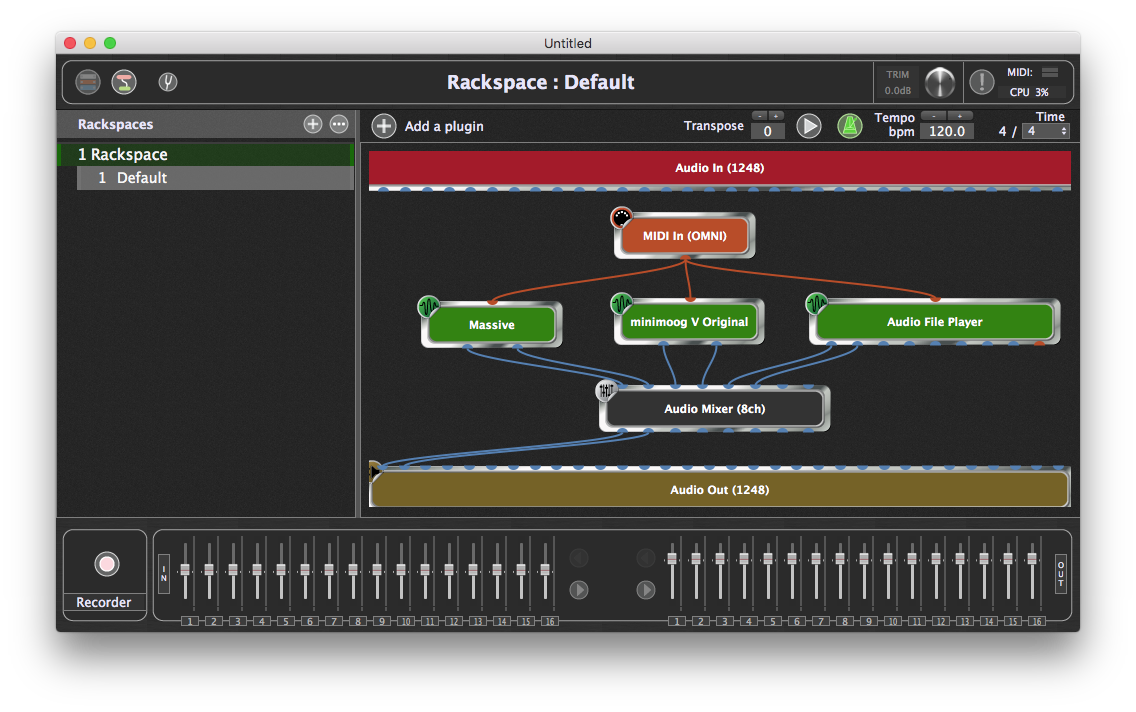This screenshot has width=1136, height=712.
Task: Click the CPU 3% readout
Action: coord(1030,92)
